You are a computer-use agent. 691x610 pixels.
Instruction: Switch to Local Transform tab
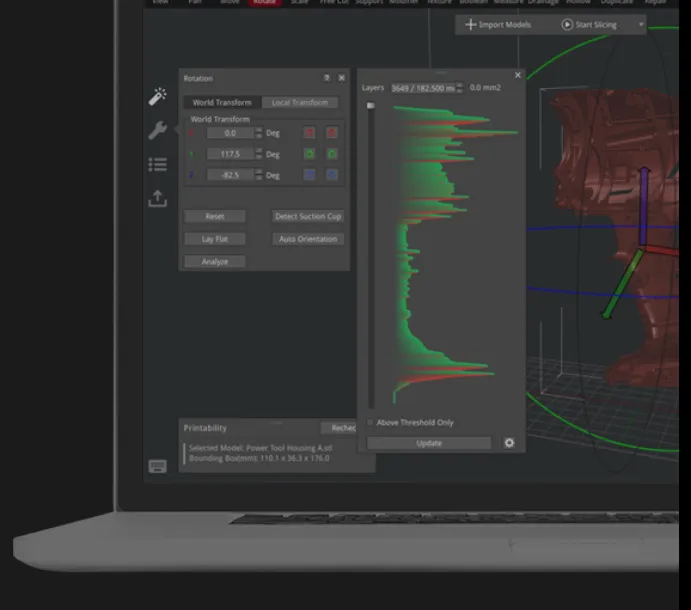click(x=300, y=103)
